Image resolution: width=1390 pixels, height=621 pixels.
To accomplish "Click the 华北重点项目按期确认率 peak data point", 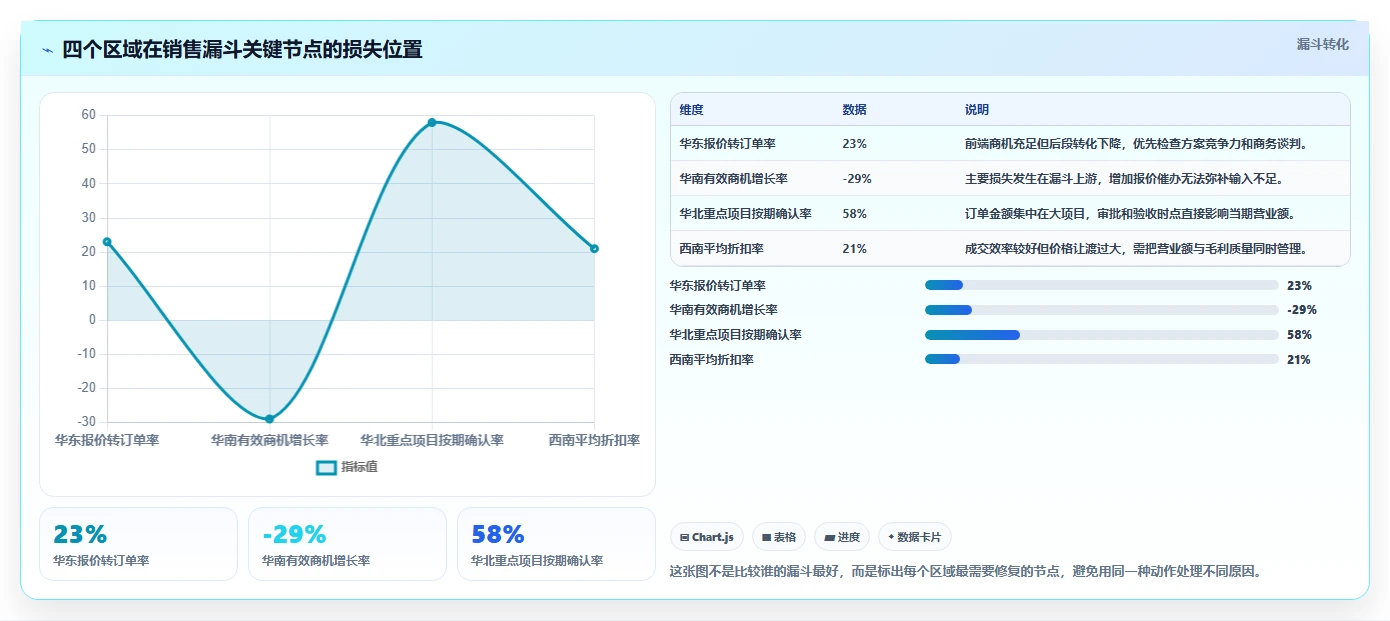I will point(432,122).
